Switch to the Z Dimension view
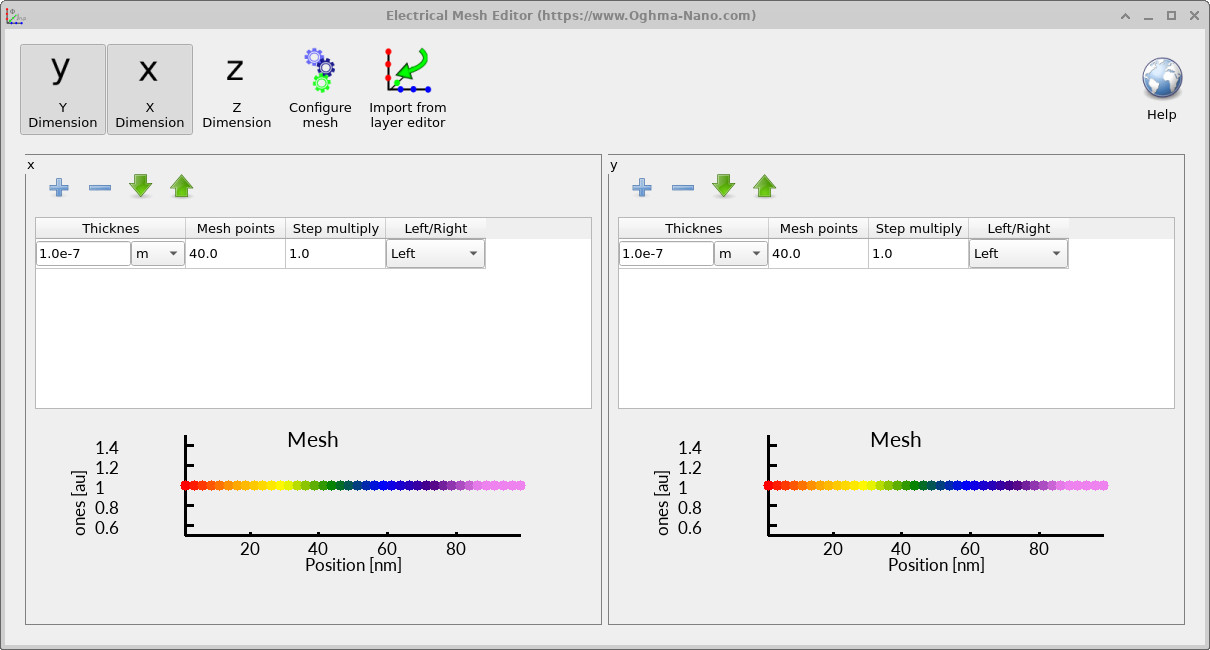This screenshot has width=1210, height=650. [x=236, y=89]
